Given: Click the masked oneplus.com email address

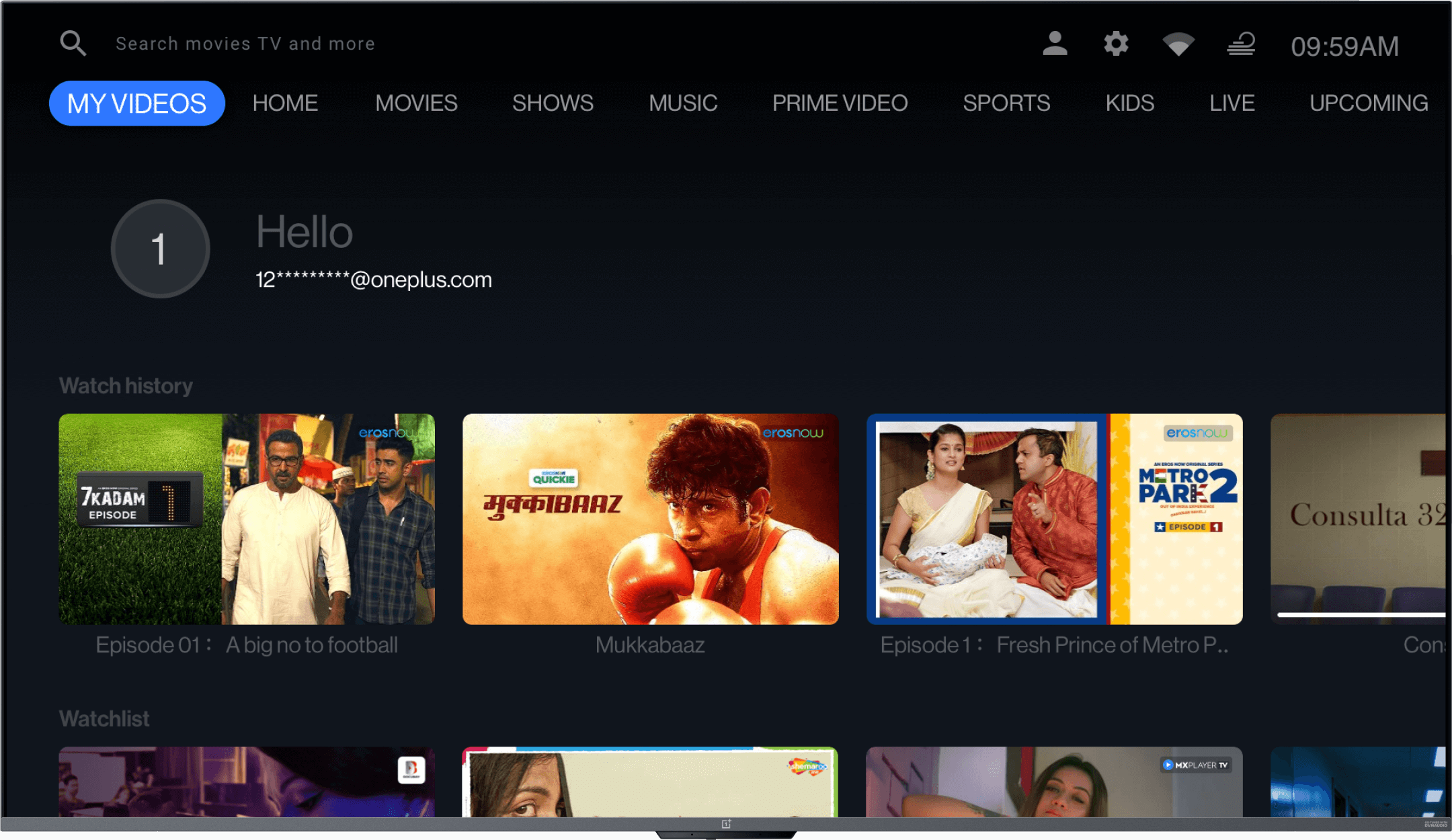Looking at the screenshot, I should 374,280.
